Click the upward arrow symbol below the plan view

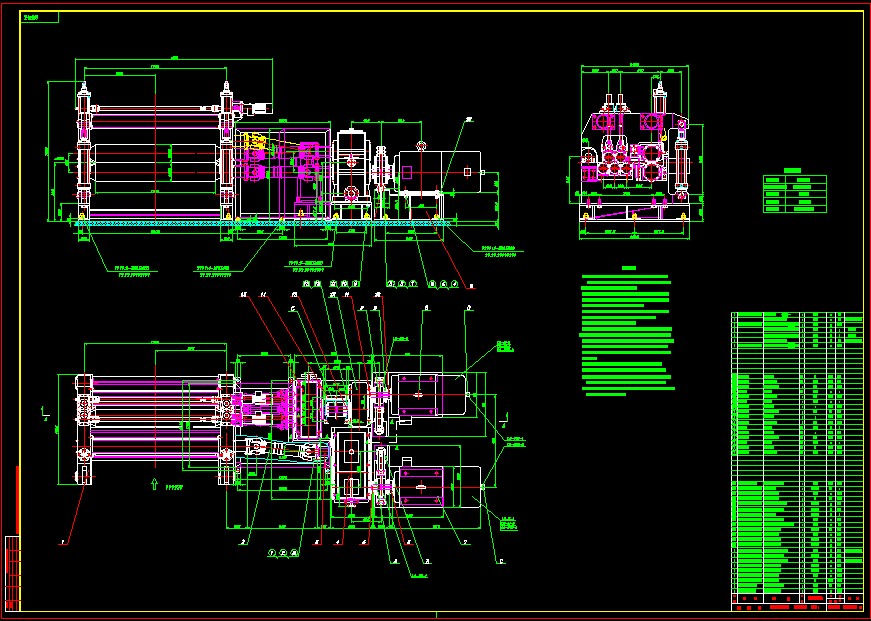(x=154, y=484)
